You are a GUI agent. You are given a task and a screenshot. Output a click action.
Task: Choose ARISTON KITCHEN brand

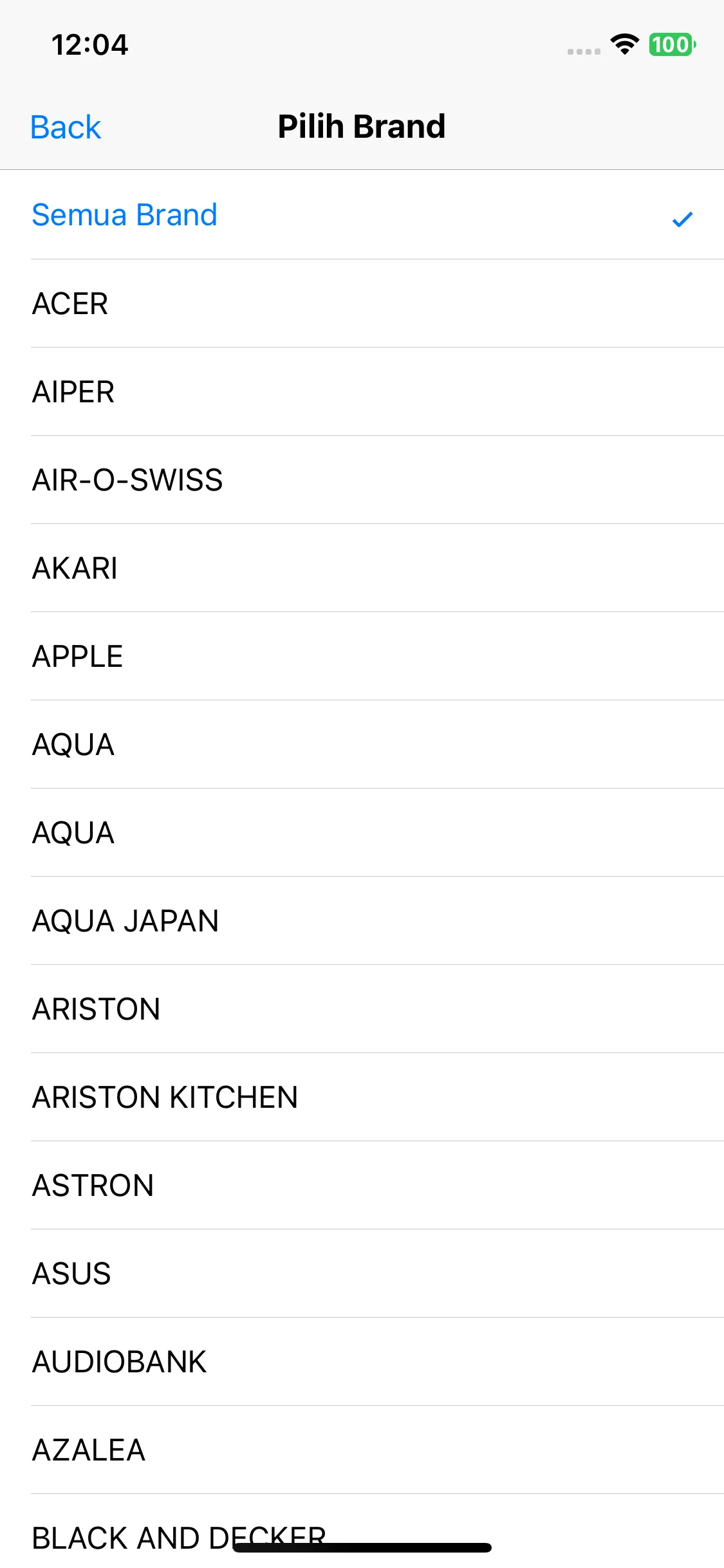click(x=362, y=1097)
